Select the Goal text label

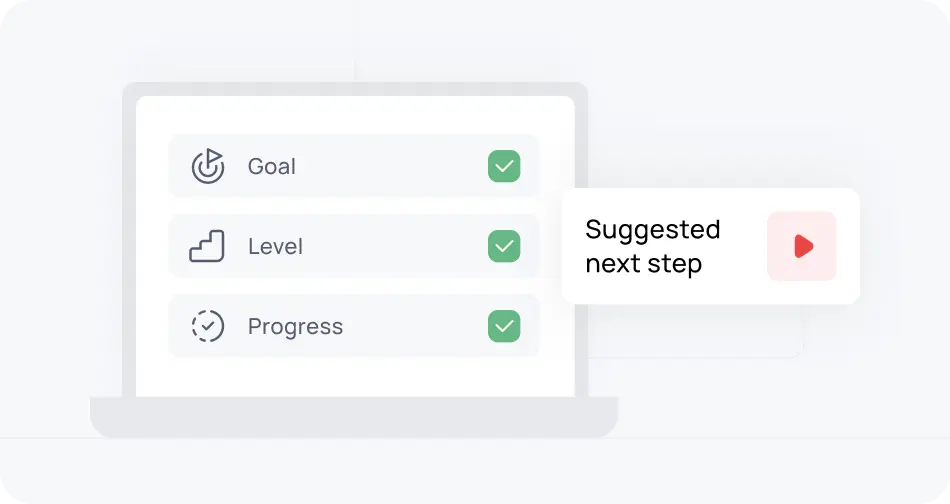272,166
